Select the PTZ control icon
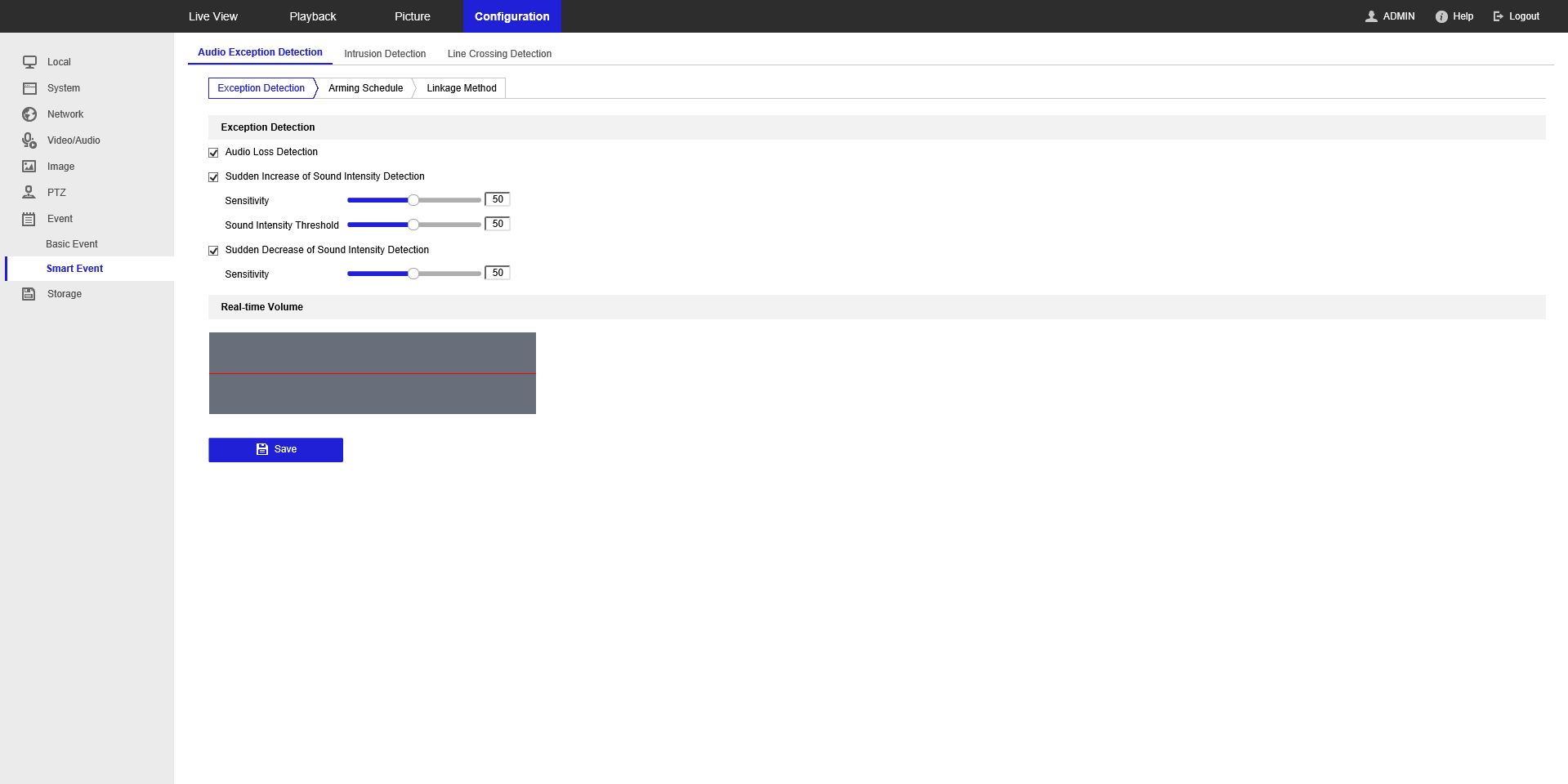The width and height of the screenshot is (1568, 784). (x=29, y=192)
